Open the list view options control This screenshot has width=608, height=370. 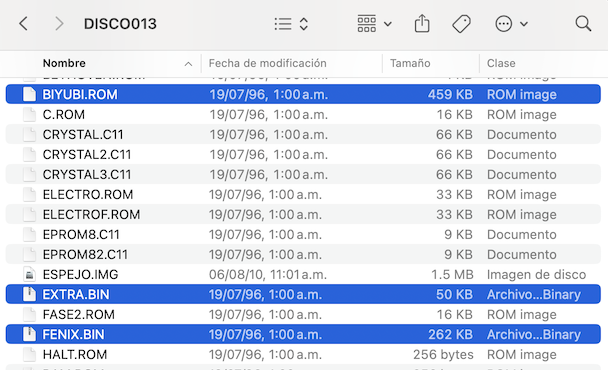pos(291,24)
